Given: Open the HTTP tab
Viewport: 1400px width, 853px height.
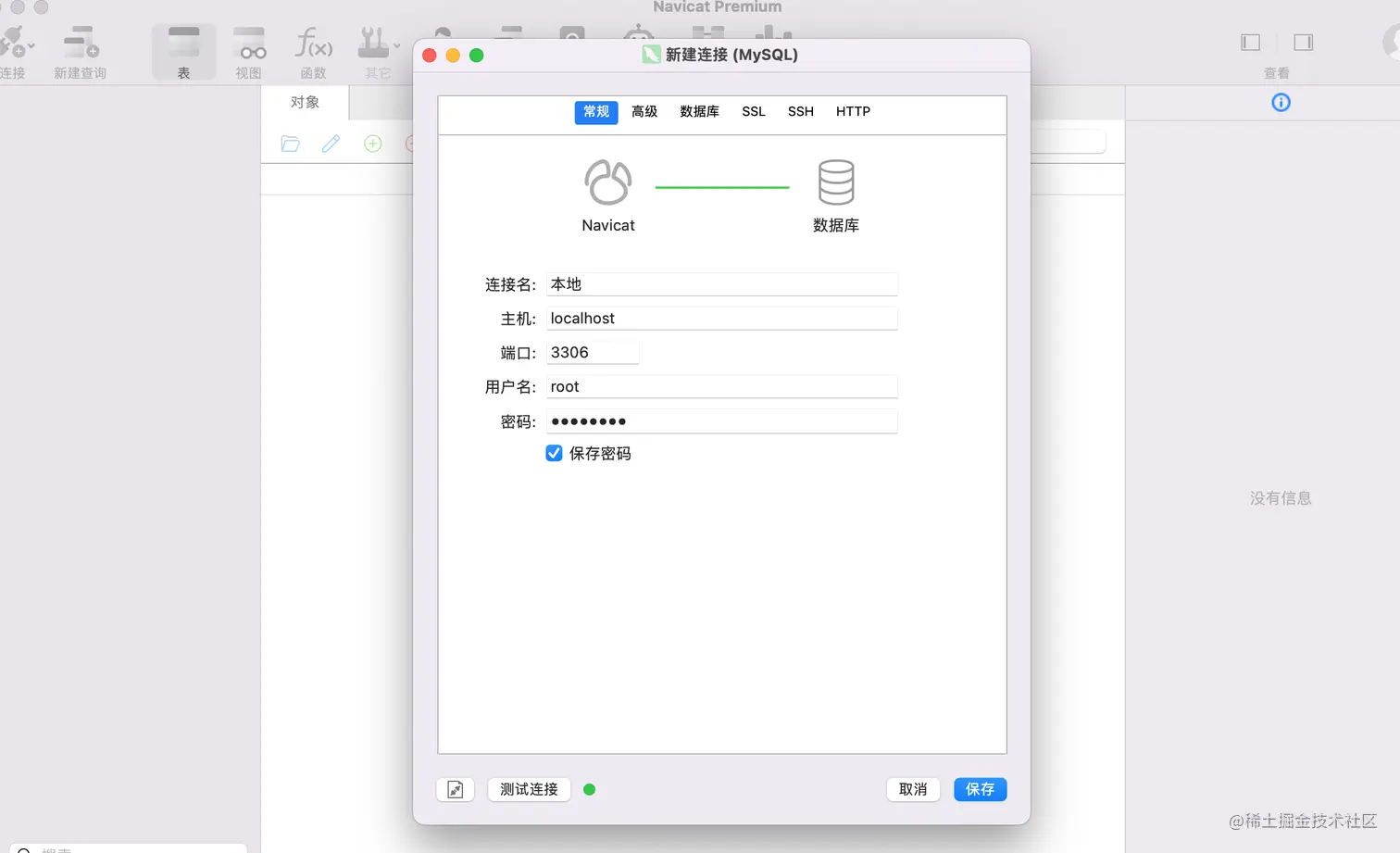Looking at the screenshot, I should coord(853,112).
